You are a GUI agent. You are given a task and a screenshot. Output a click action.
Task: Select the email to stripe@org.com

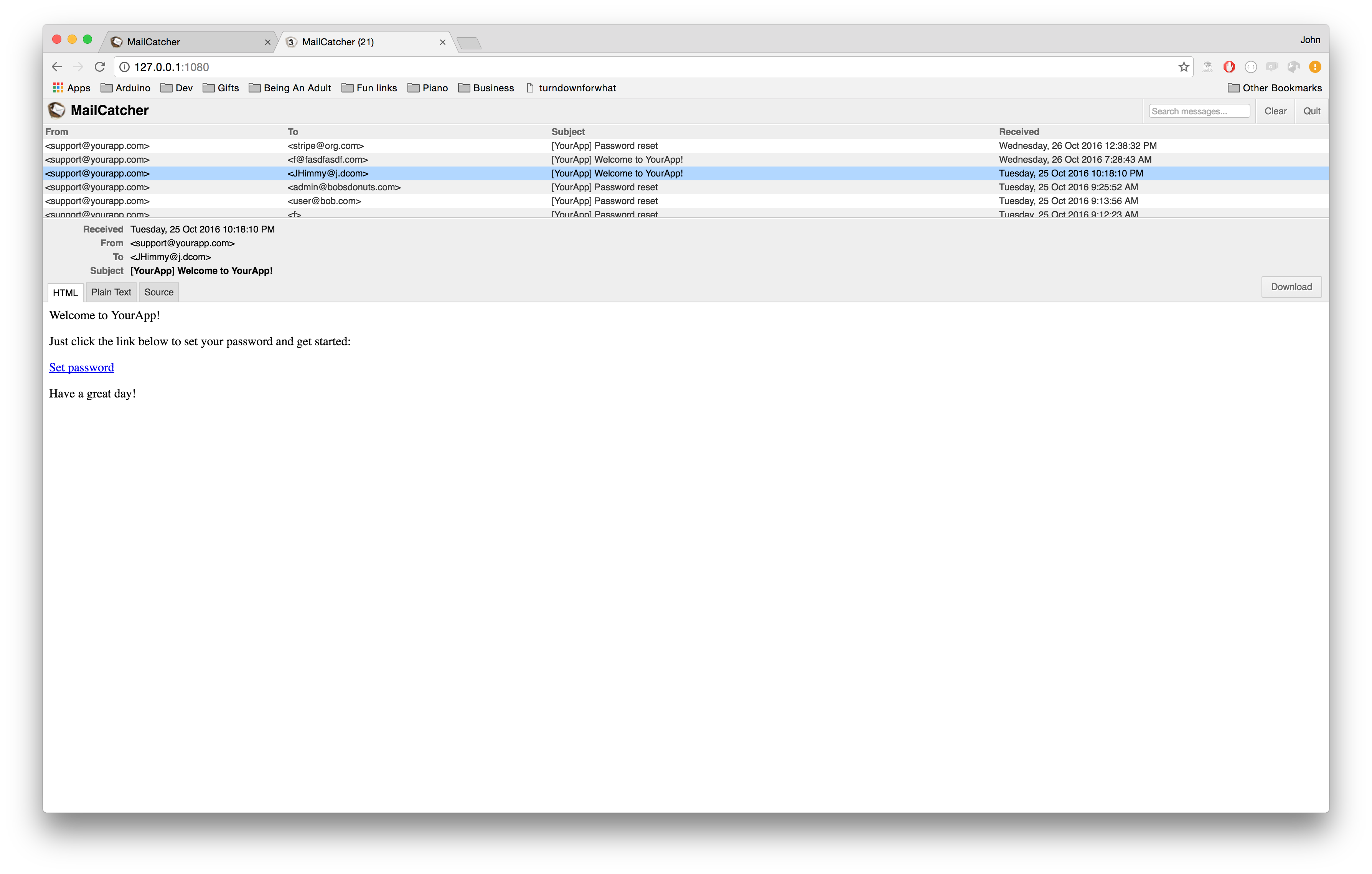[325, 146]
